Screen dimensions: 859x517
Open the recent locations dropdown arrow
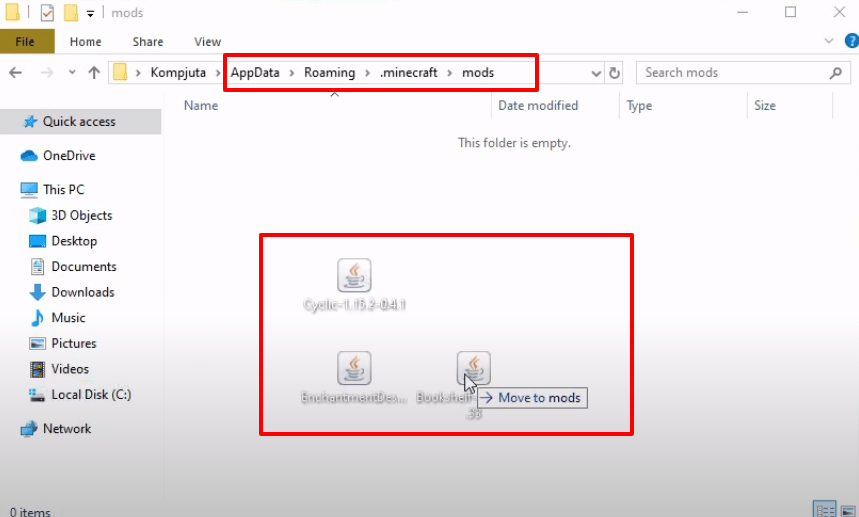pyautogui.click(x=72, y=72)
